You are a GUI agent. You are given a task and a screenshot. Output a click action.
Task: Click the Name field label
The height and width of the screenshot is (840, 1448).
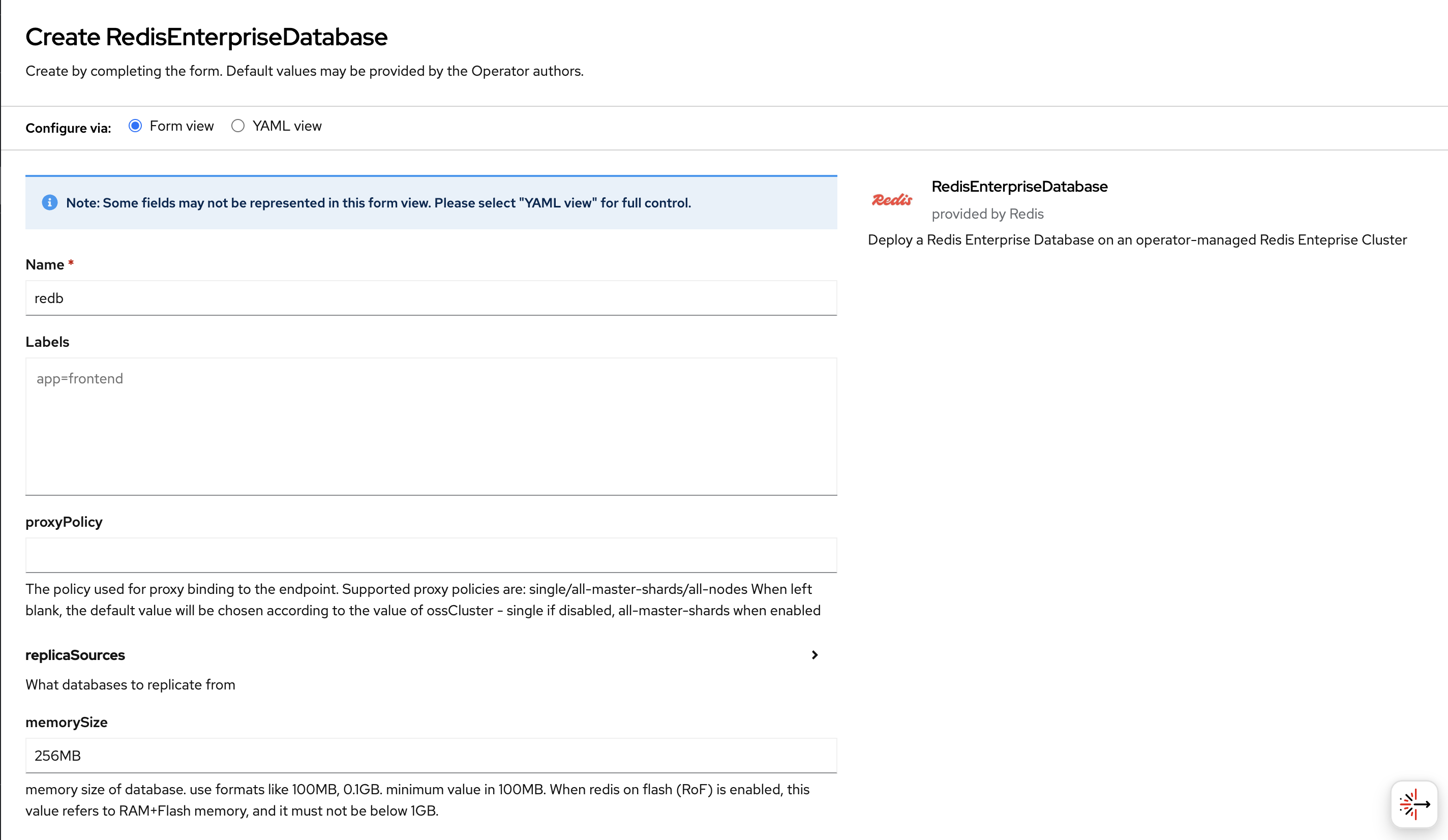(x=45, y=265)
